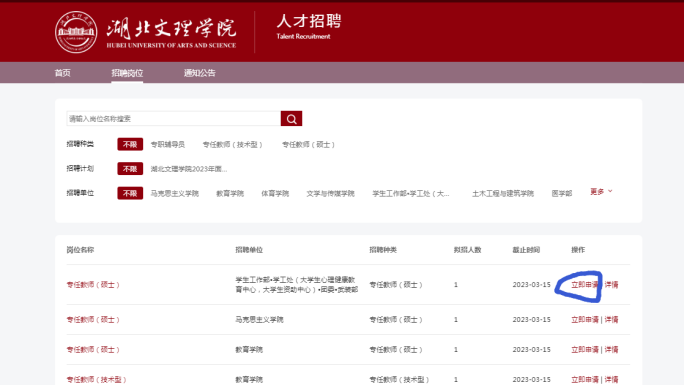Filter units by 马克思主义学院
Viewport: 684px width, 385px height.
coord(174,193)
